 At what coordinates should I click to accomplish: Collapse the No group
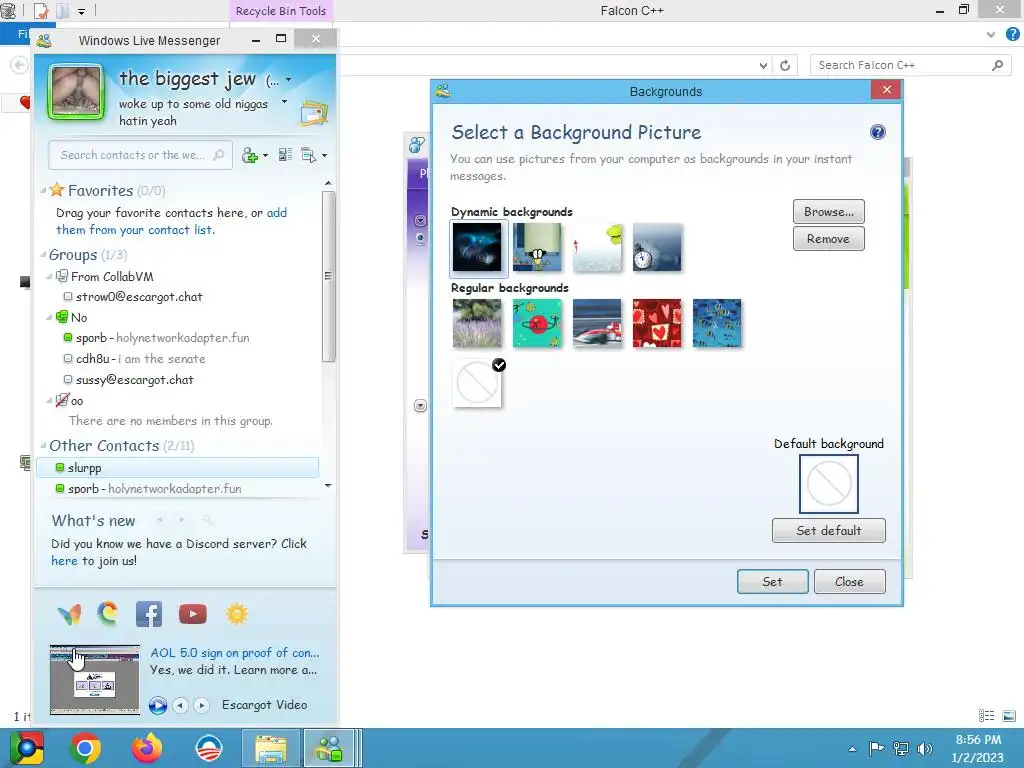point(49,317)
